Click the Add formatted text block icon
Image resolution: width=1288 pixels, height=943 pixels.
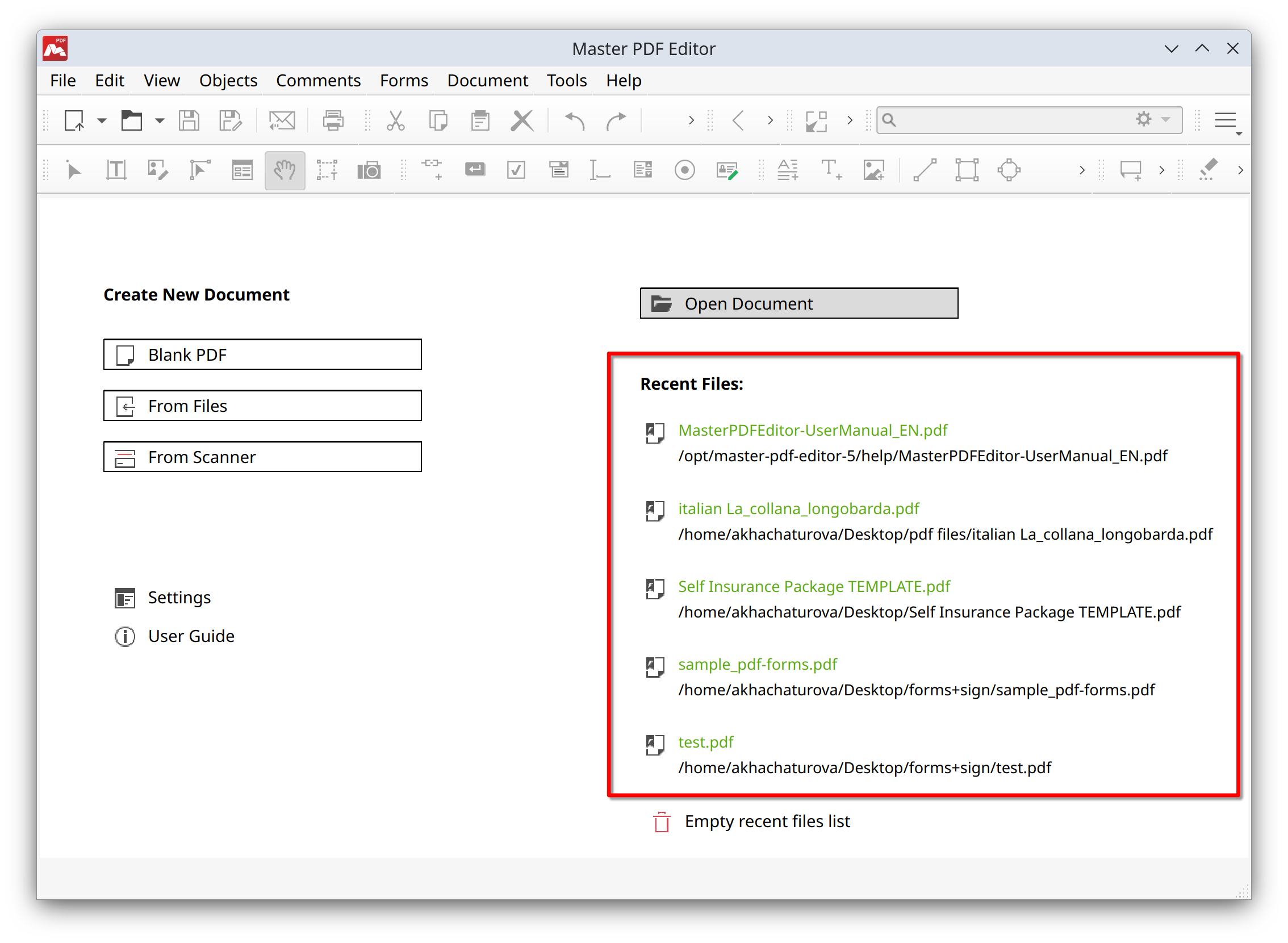[x=788, y=170]
